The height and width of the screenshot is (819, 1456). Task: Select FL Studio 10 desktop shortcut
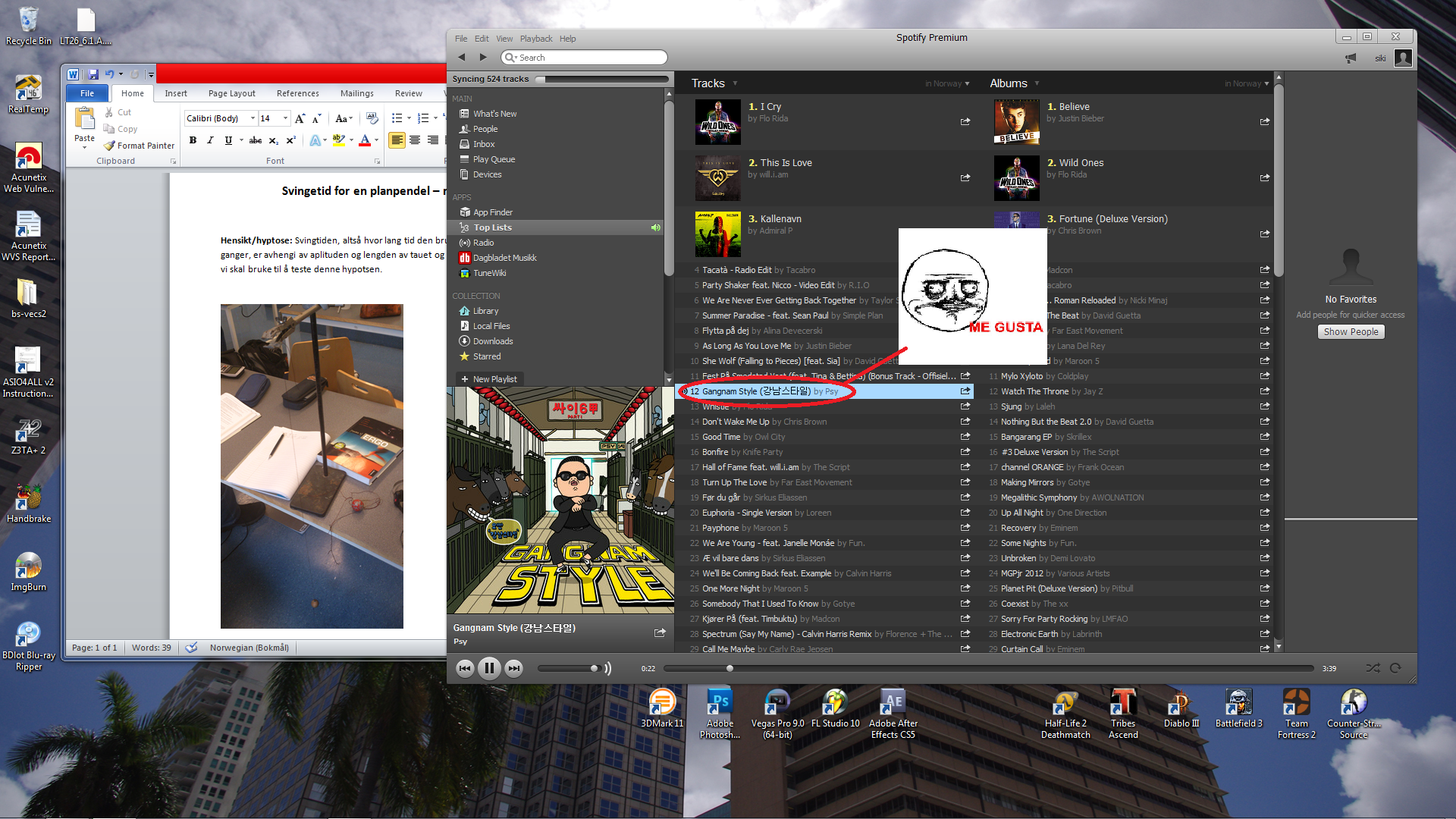(x=836, y=708)
